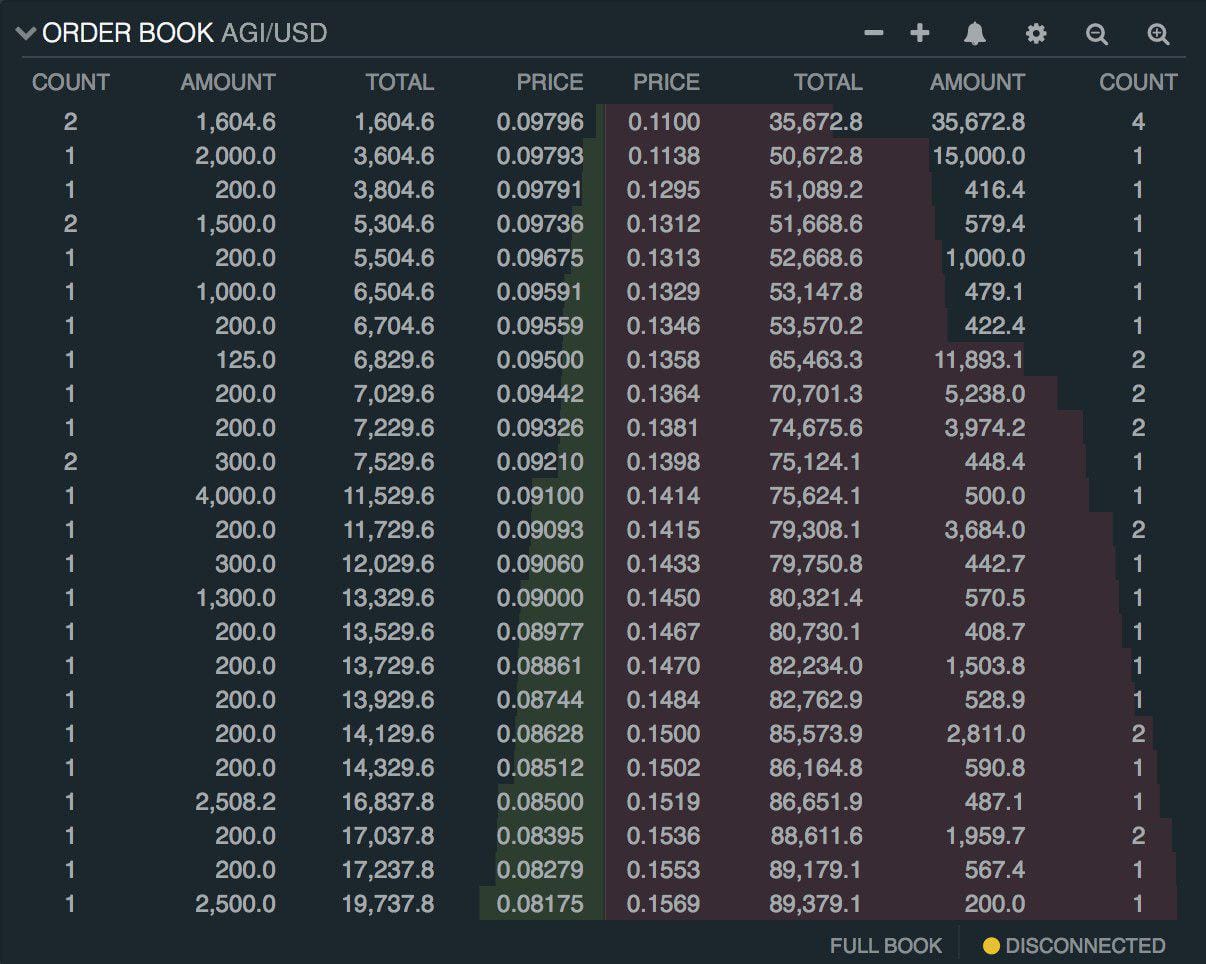Select bid price 0.09675
Screen dimensions: 1206x964
coord(540,258)
